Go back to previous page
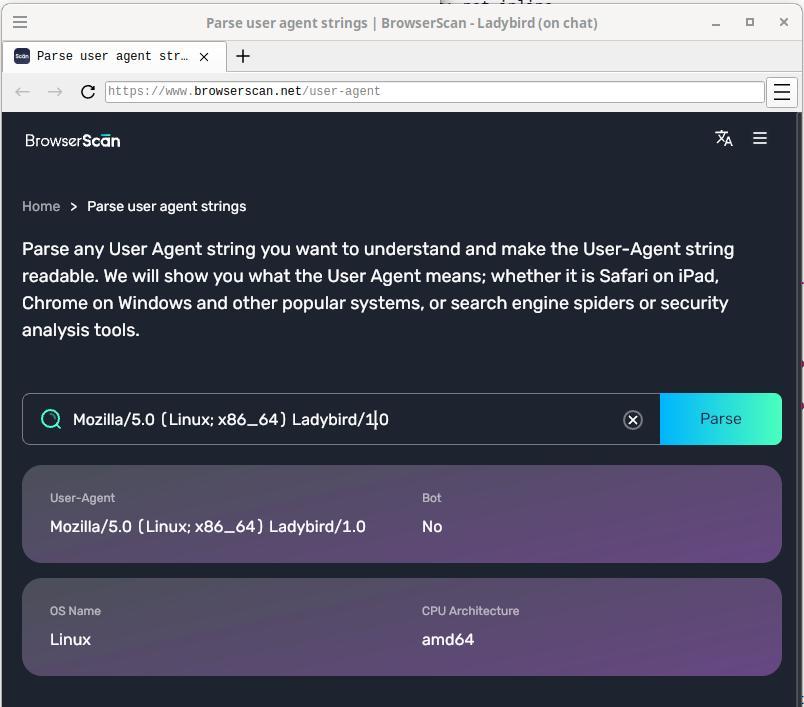The height and width of the screenshot is (707, 804). click(x=23, y=92)
